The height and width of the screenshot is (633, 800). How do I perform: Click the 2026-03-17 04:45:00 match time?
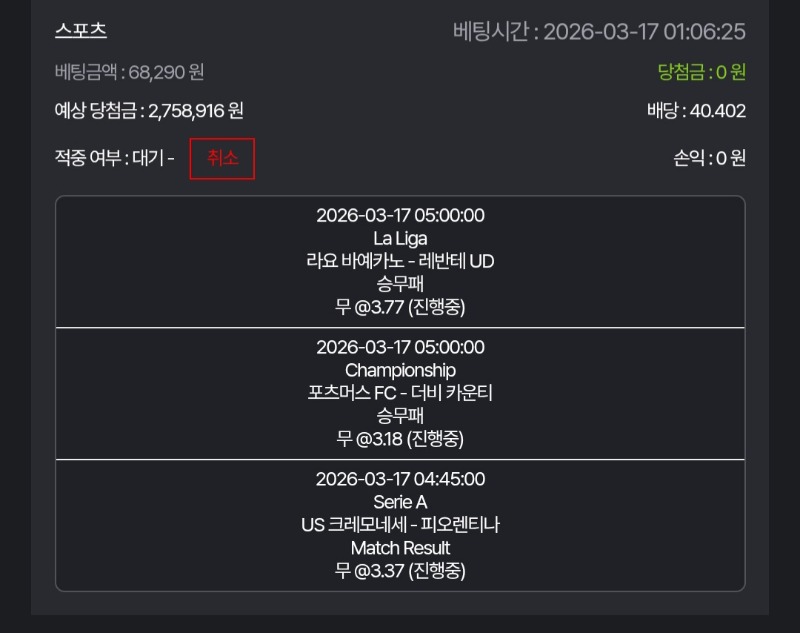pos(400,479)
